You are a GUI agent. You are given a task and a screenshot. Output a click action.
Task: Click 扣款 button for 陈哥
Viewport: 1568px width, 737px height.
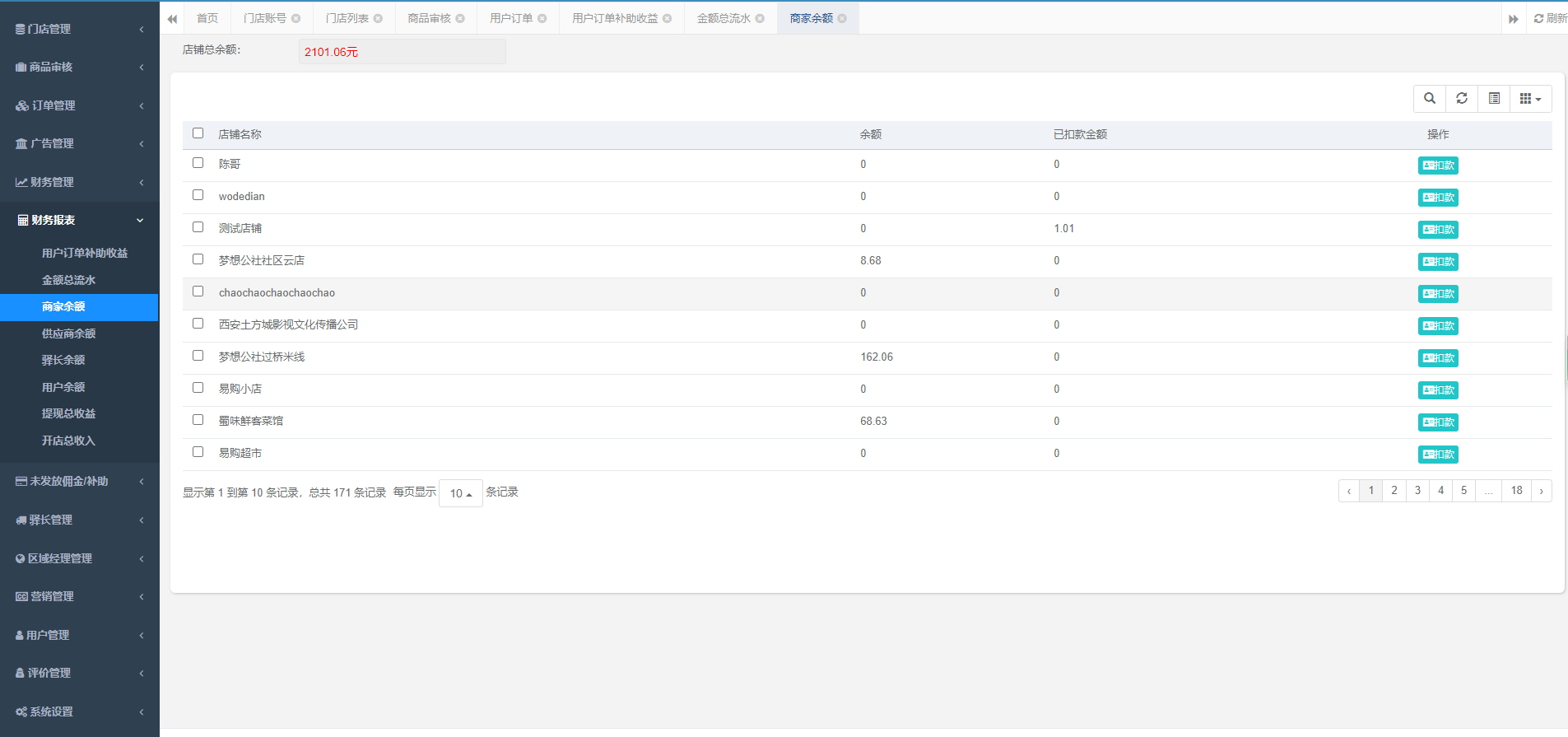tap(1438, 166)
